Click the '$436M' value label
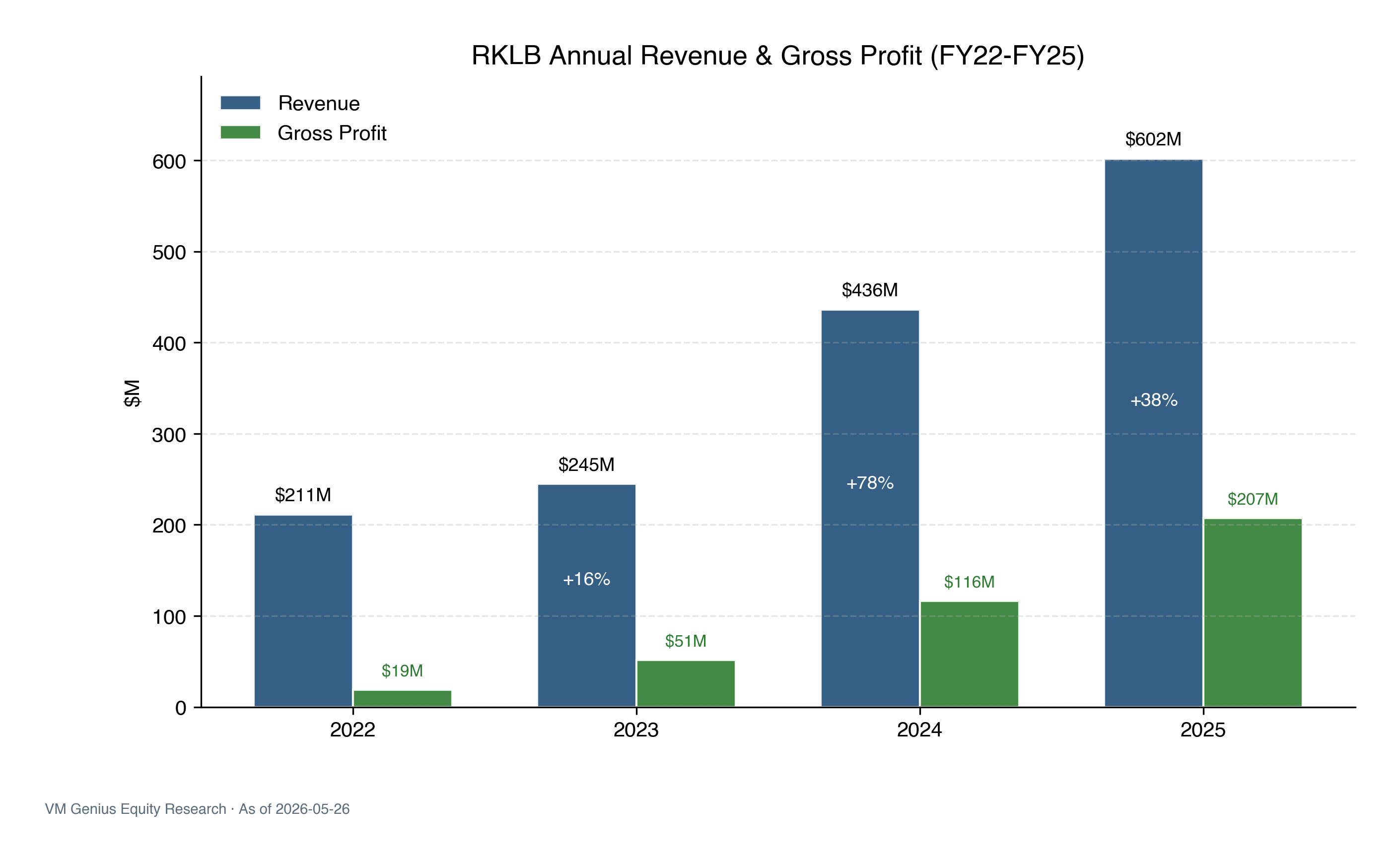1400x861 pixels. [x=870, y=290]
